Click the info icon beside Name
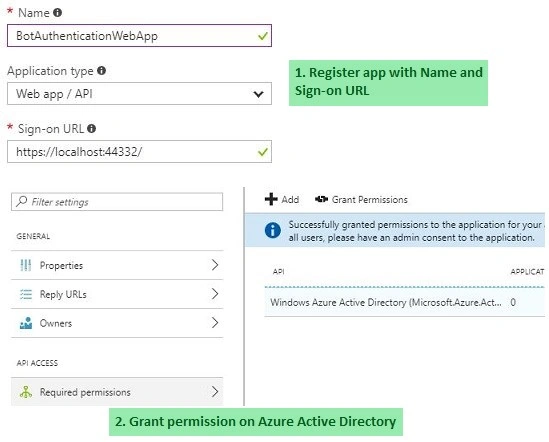The height and width of the screenshot is (442, 549). 58,13
